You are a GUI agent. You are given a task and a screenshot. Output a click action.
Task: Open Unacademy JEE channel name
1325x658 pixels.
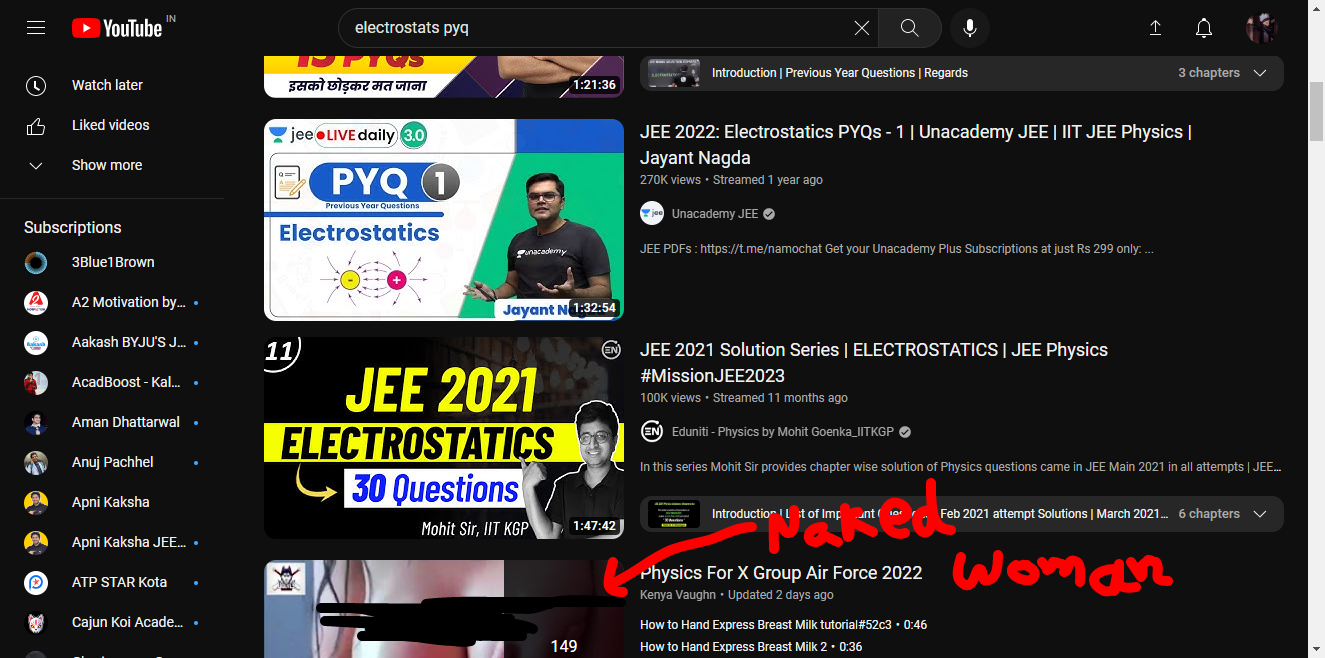pyautogui.click(x=715, y=213)
